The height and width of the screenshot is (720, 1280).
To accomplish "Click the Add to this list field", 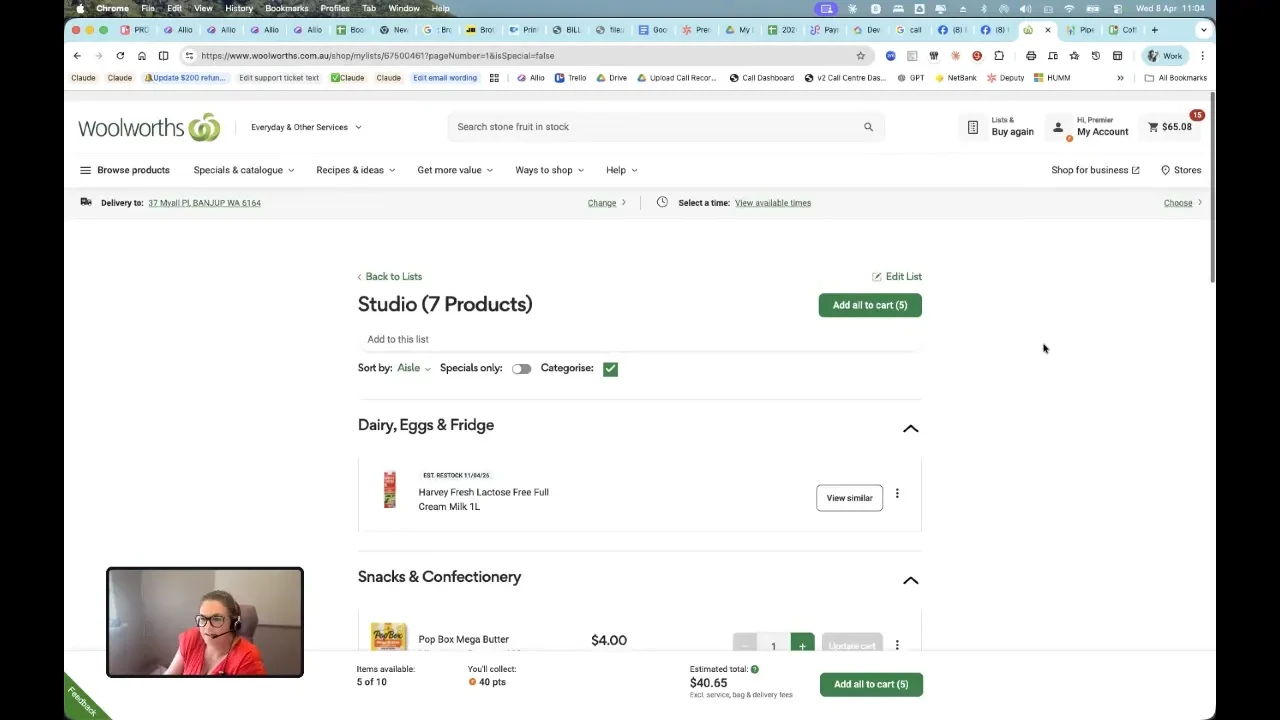I will pos(639,339).
